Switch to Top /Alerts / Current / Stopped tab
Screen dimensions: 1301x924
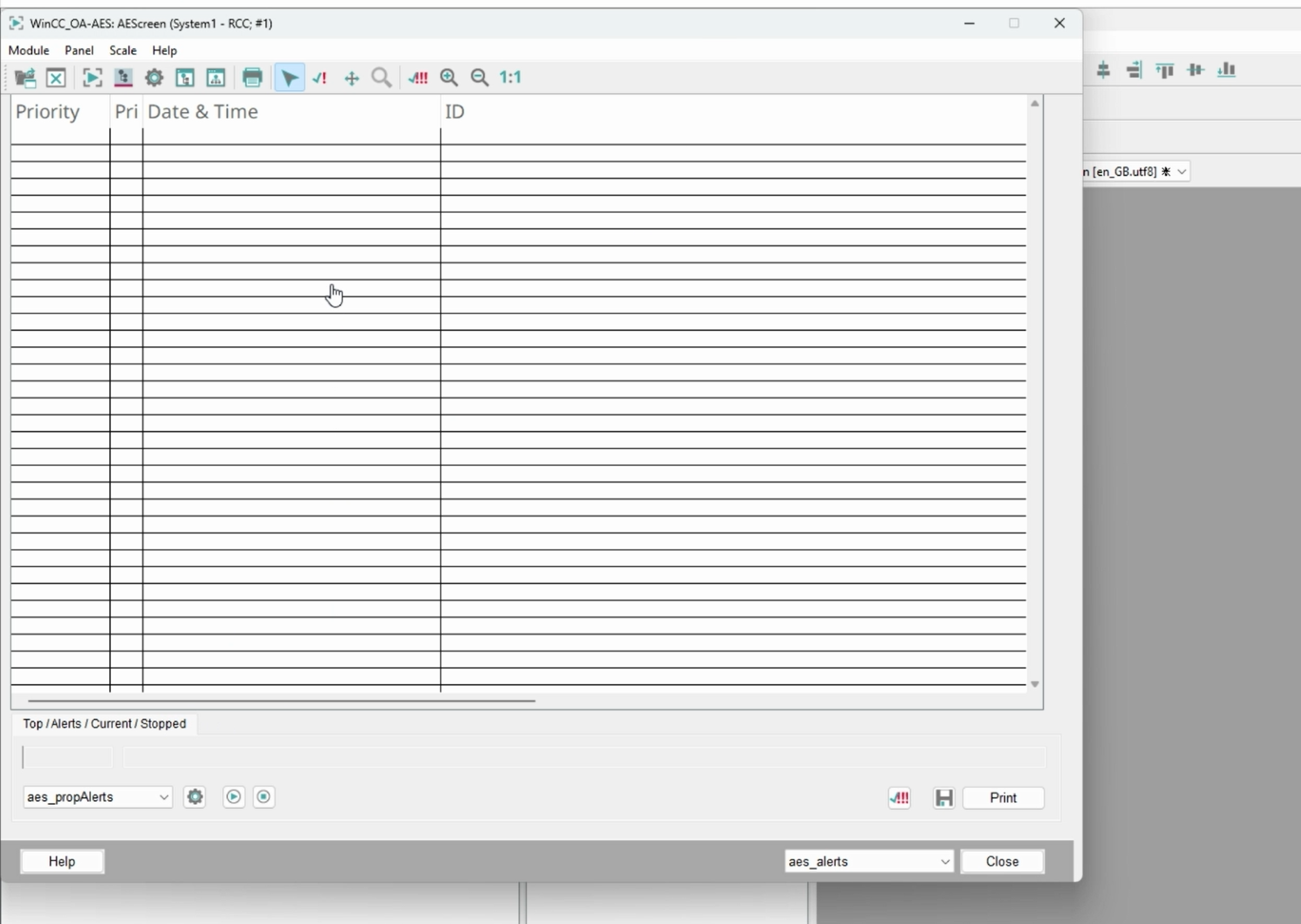pos(104,724)
